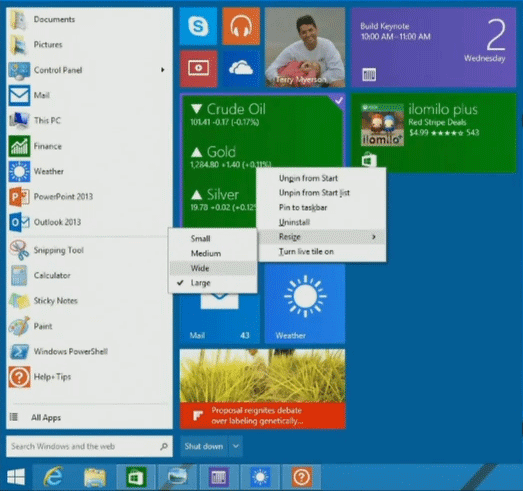
Task: Launch Outlook 2013
Action: coord(89,222)
